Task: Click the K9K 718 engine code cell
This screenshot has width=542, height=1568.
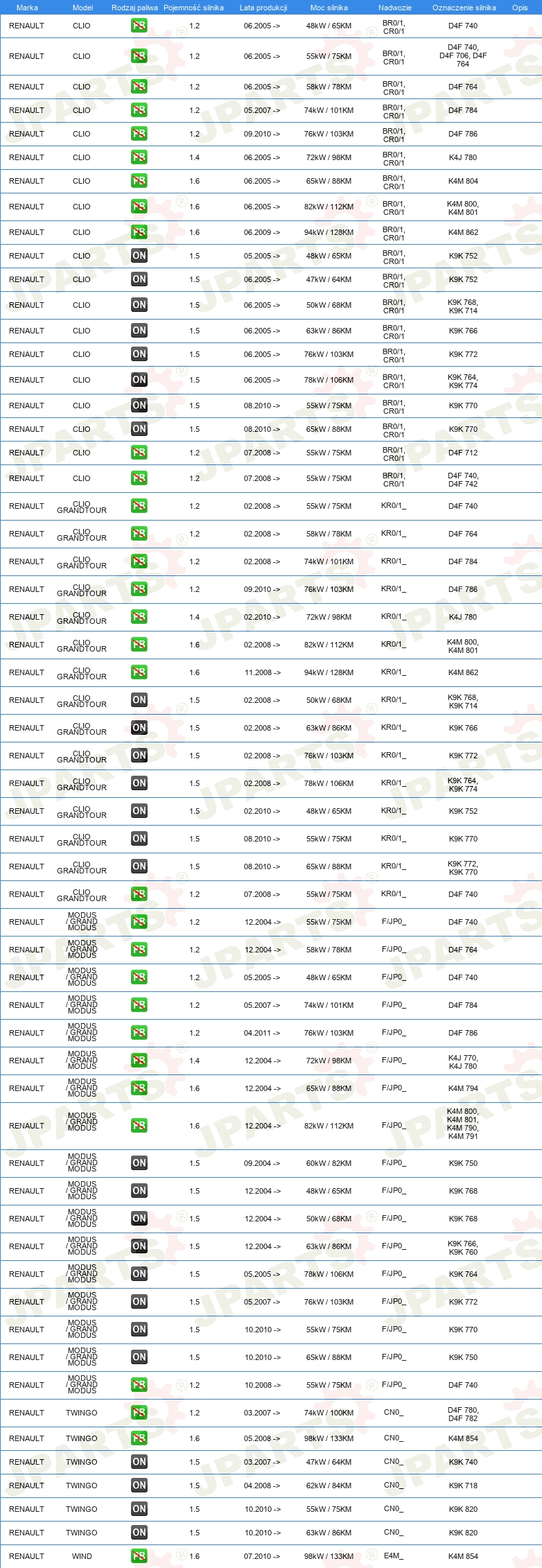Action: [463, 1486]
